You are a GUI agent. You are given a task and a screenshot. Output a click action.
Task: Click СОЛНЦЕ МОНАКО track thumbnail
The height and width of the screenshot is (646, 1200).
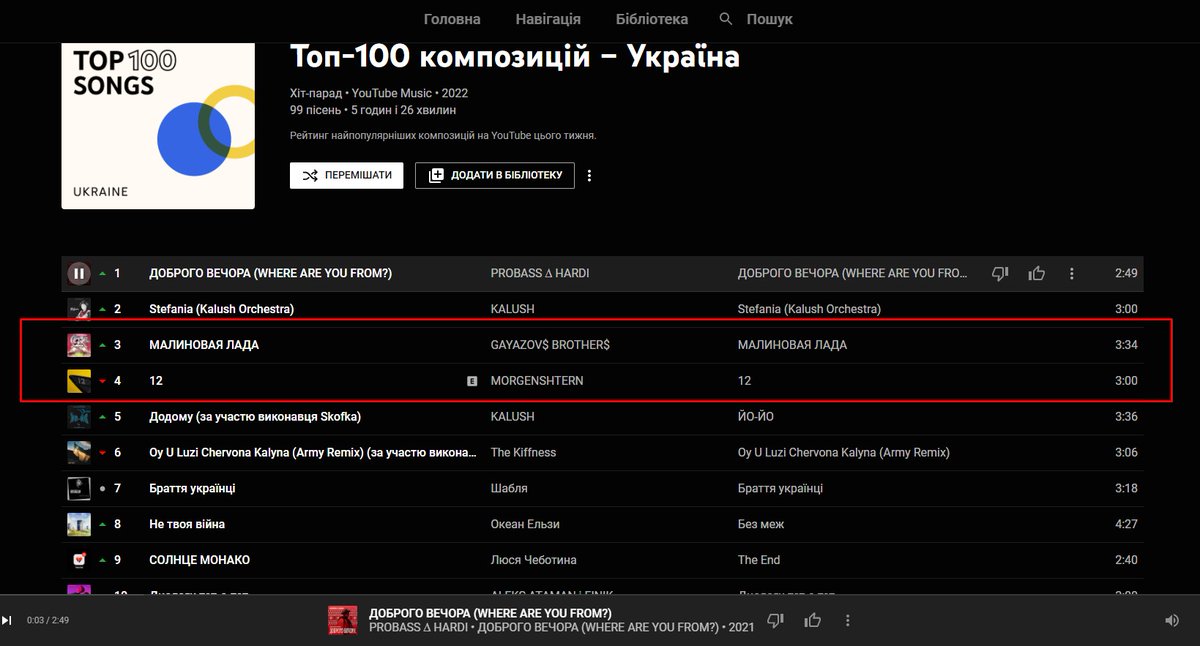[79, 560]
